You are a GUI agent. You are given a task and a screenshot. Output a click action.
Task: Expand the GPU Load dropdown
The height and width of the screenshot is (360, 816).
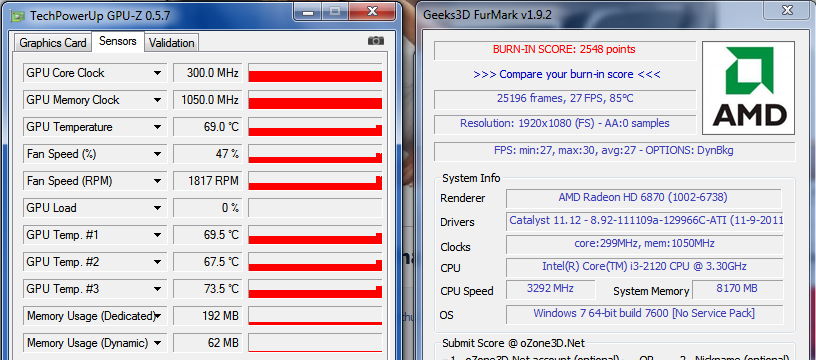pos(157,209)
